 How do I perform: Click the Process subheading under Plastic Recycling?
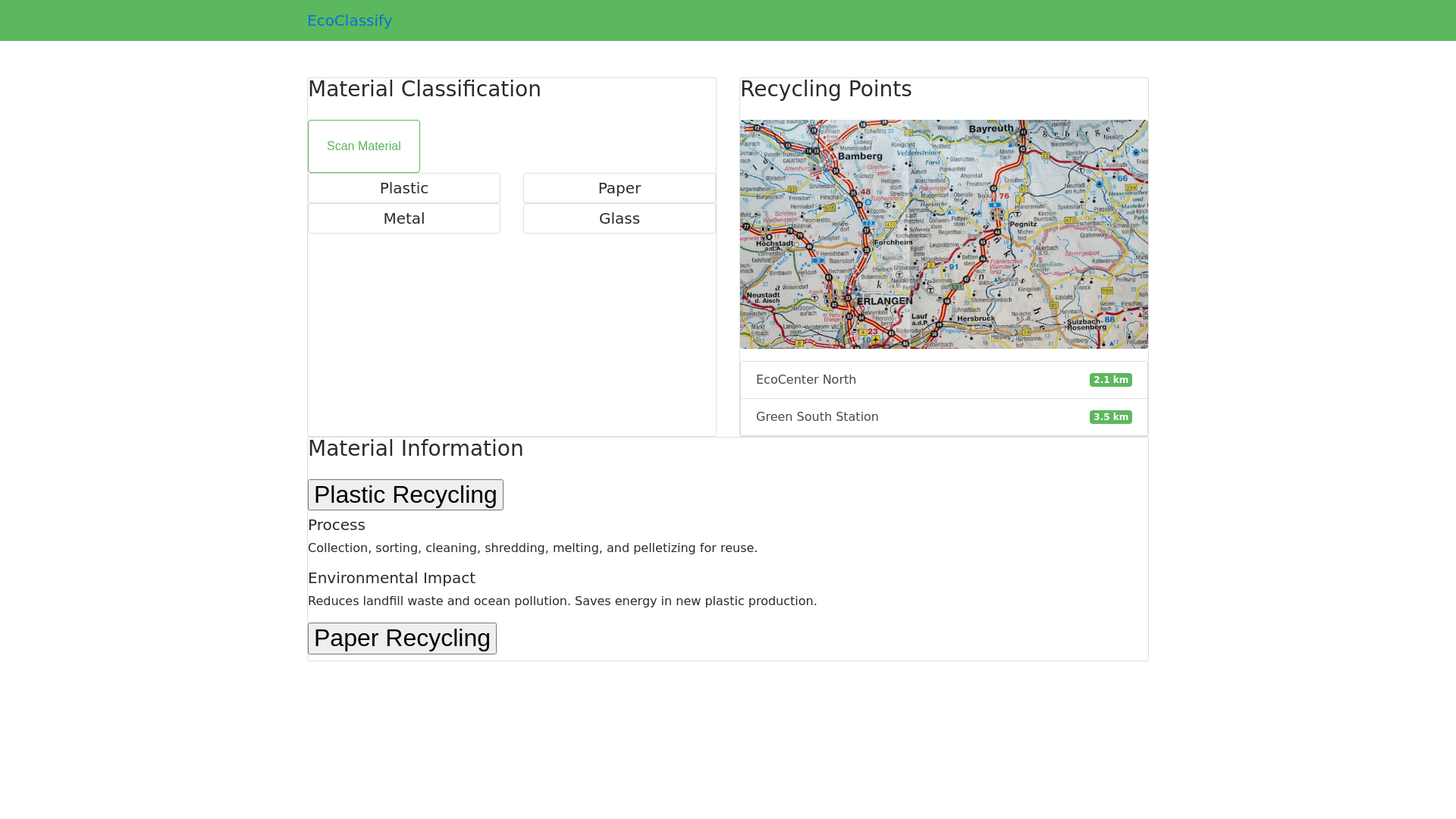(x=337, y=525)
